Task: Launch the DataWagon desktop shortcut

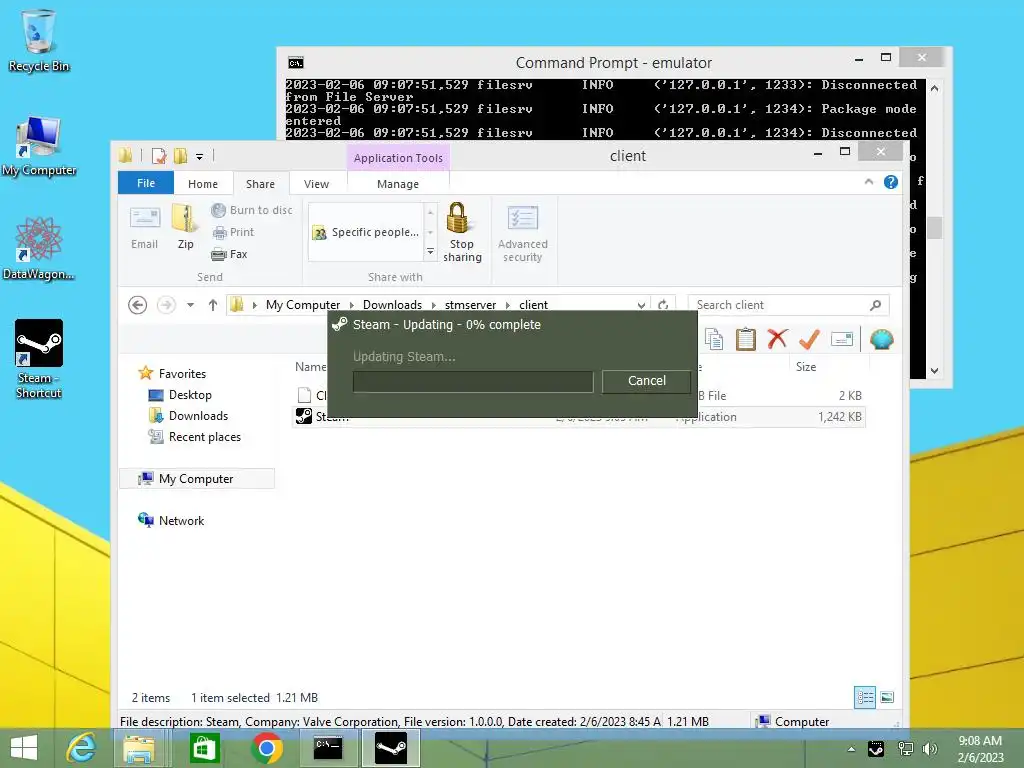Action: [39, 249]
